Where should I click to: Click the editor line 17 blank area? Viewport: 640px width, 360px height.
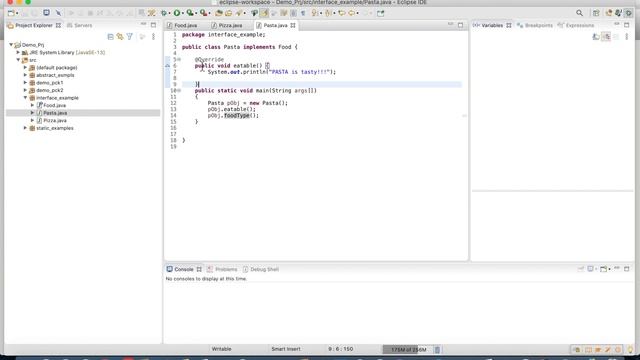pyautogui.click(x=322, y=134)
